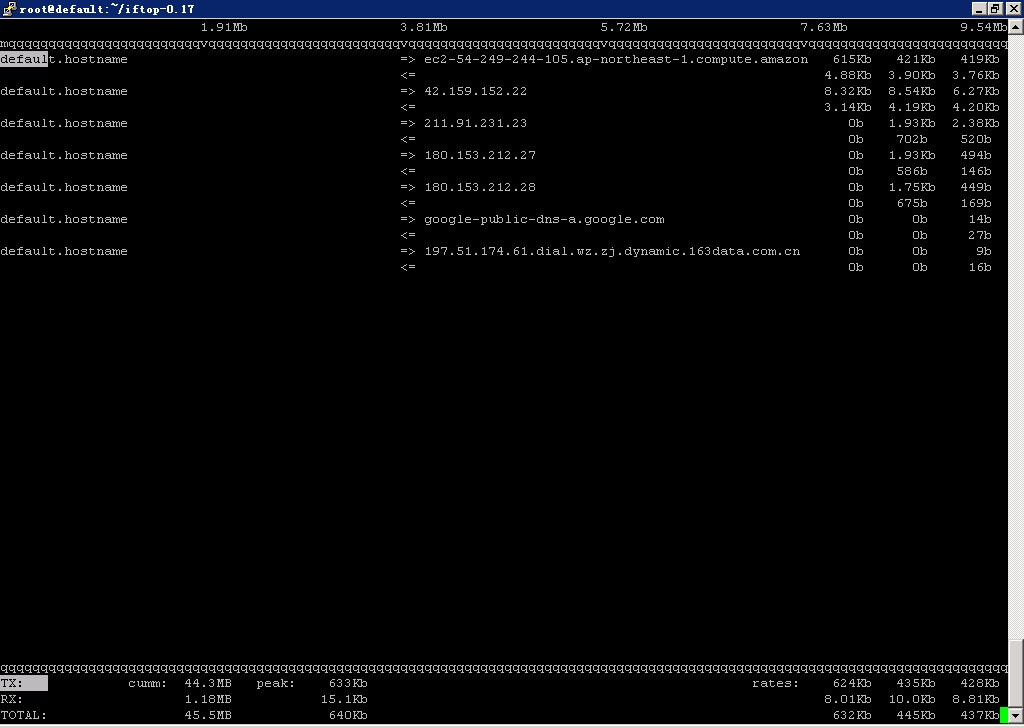Click the window title text root@default
Image resolution: width=1024 pixels, height=728 pixels.
[x=106, y=8]
